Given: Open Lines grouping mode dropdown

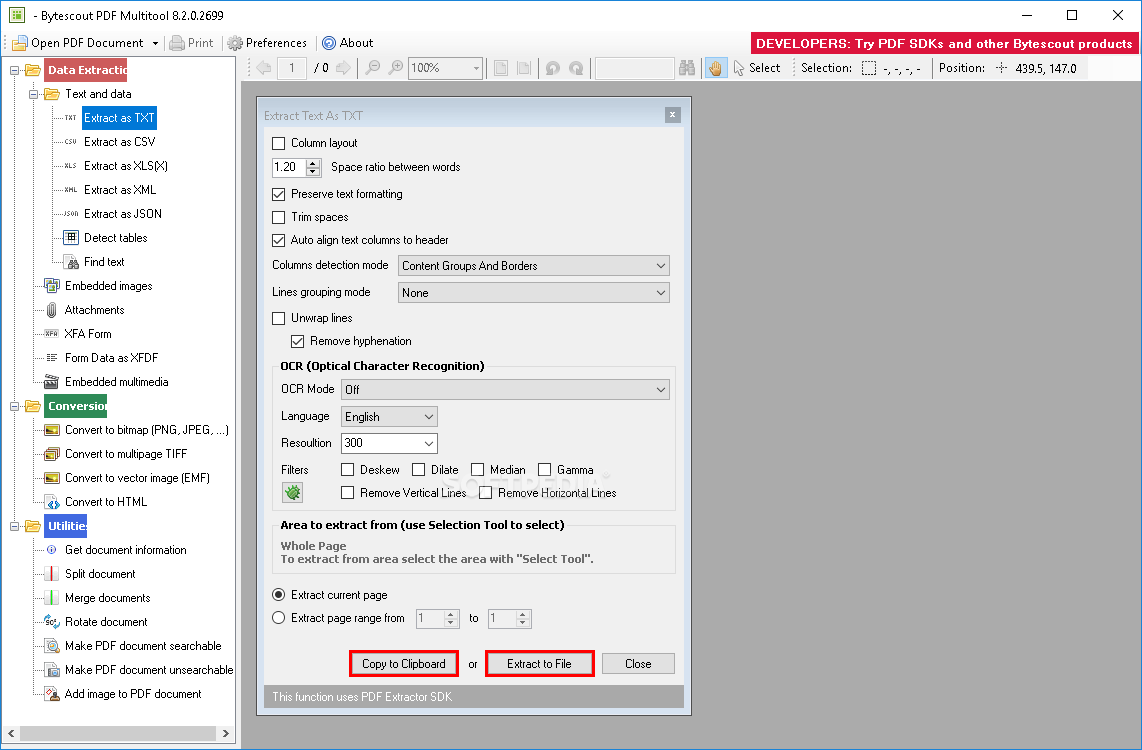Looking at the screenshot, I should click(x=534, y=293).
